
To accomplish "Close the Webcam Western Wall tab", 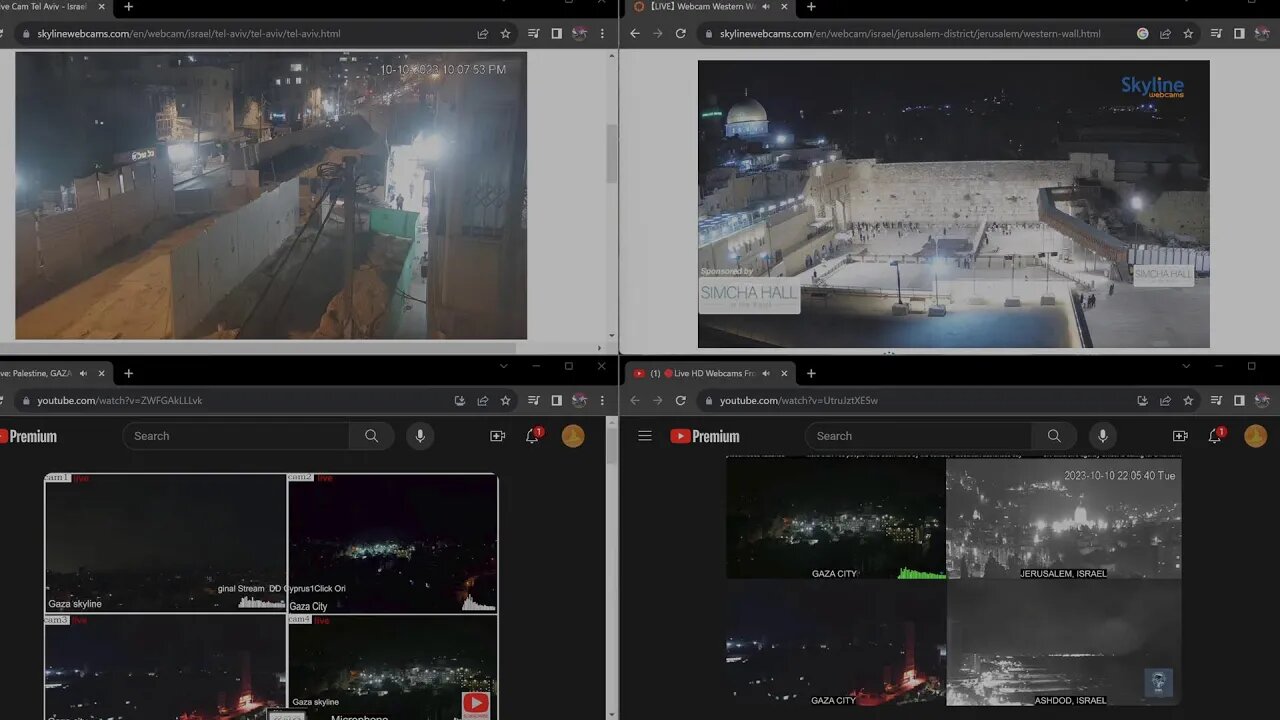I will coord(784,7).
